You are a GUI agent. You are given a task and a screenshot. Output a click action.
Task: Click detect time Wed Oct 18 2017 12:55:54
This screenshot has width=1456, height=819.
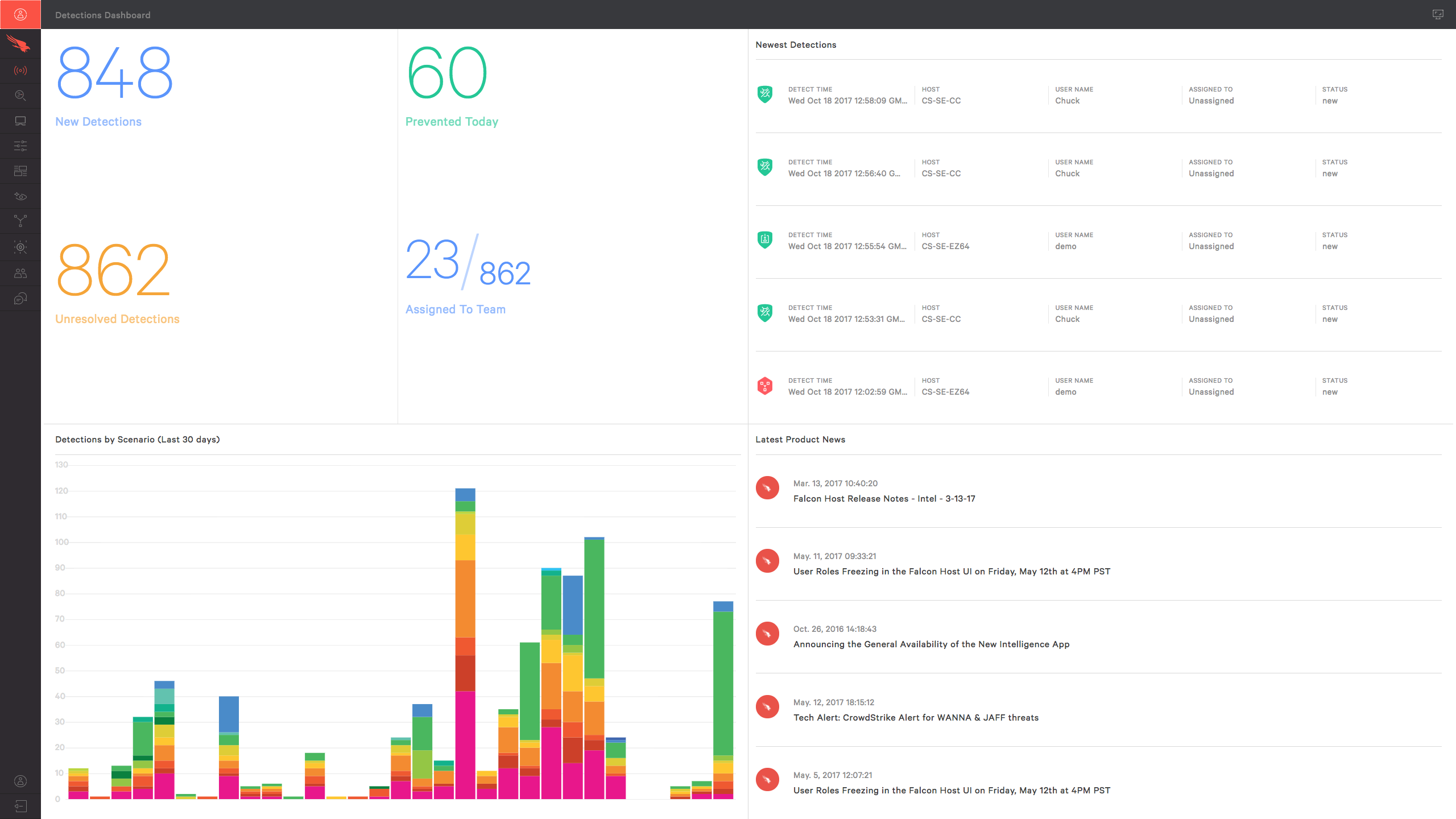[847, 246]
